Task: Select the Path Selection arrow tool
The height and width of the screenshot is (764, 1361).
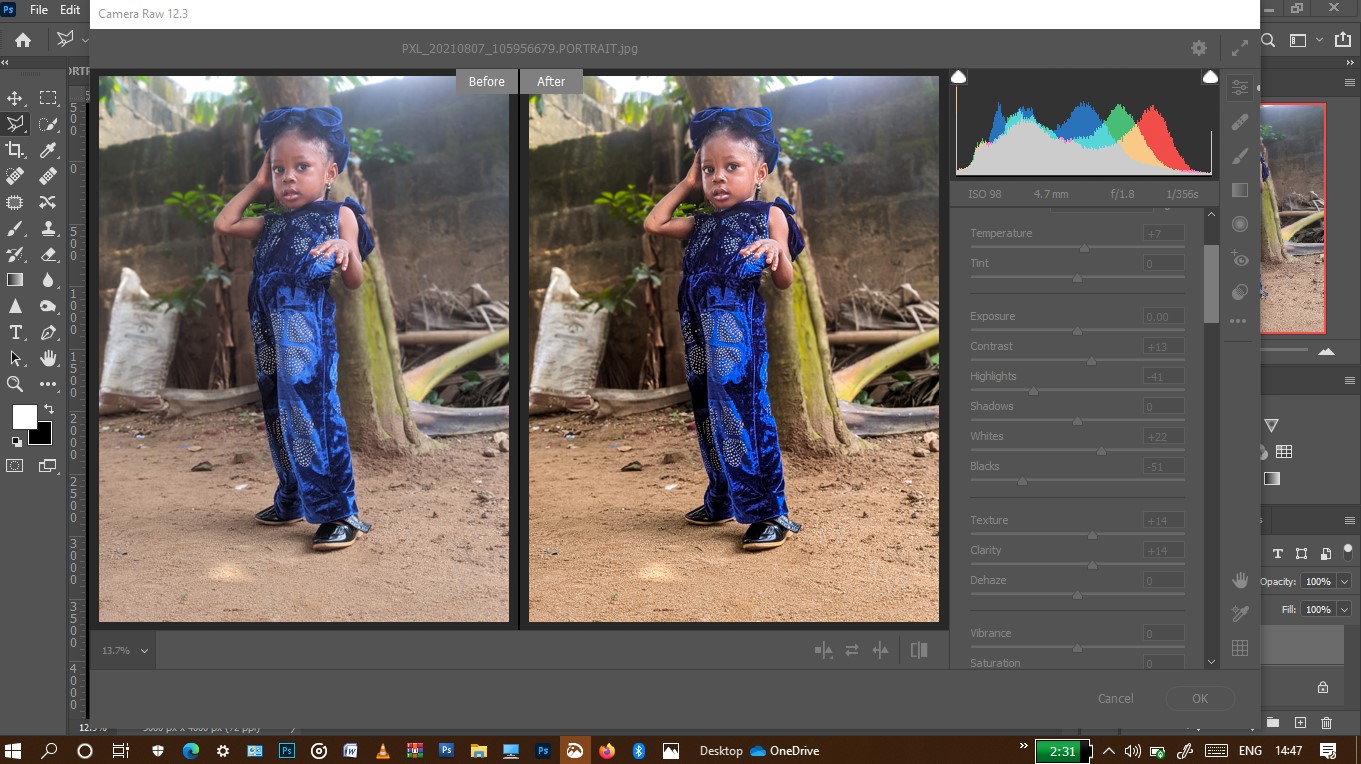Action: pos(15,358)
